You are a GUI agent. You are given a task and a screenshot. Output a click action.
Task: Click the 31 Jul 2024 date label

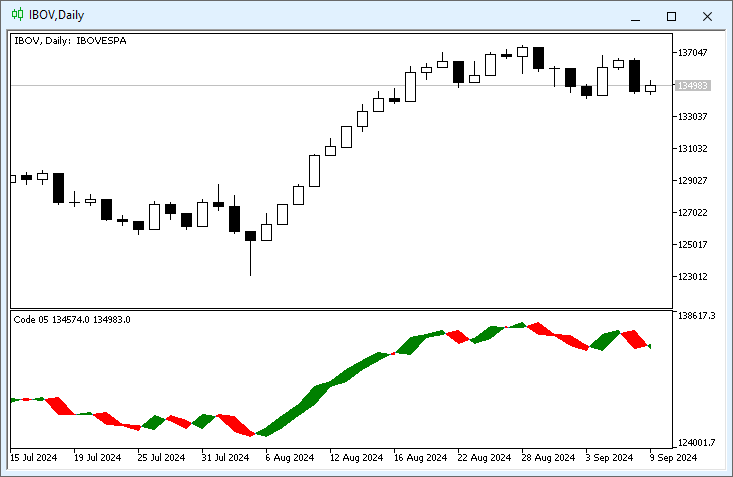tap(225, 457)
